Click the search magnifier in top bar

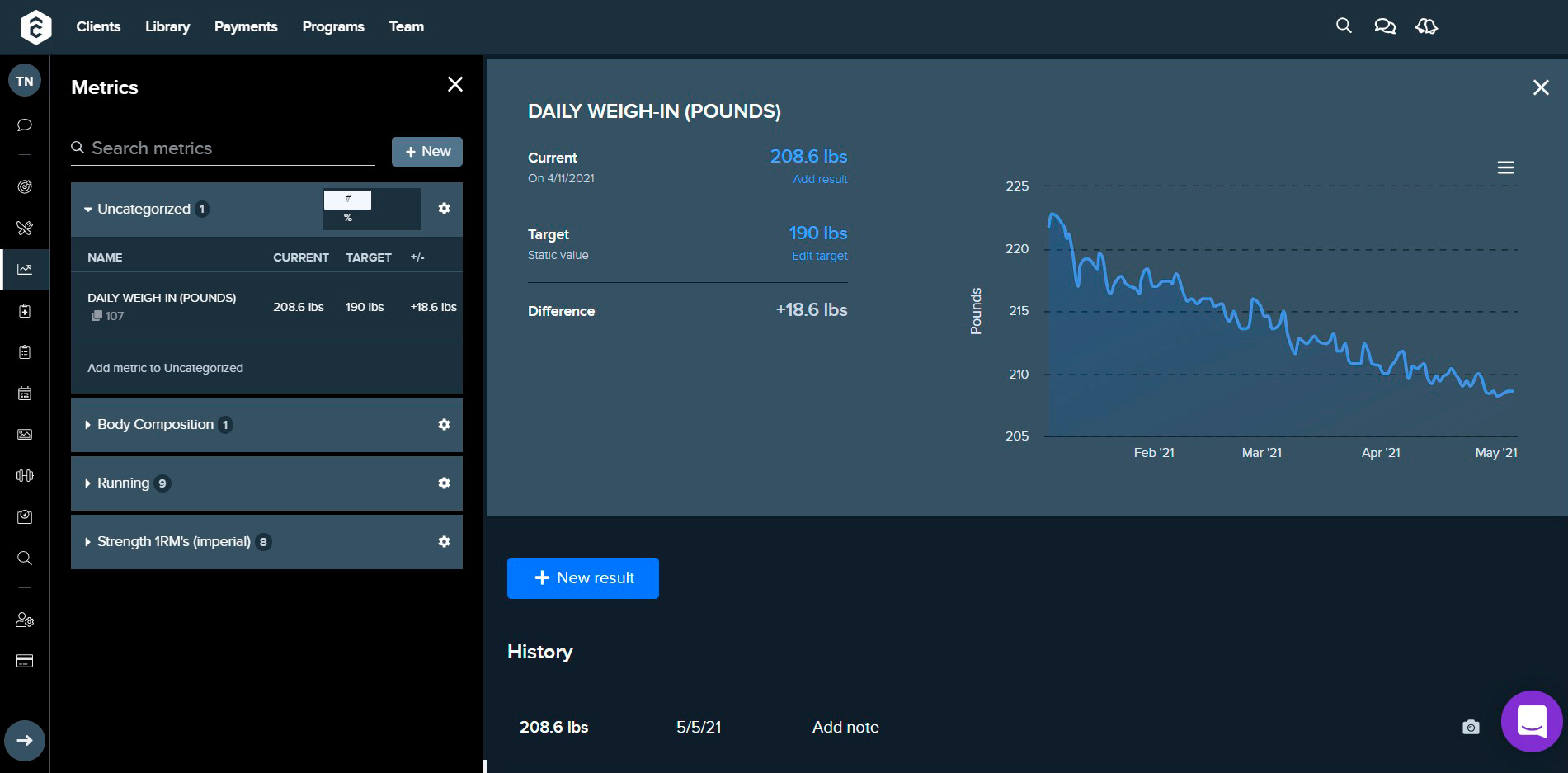(1344, 26)
